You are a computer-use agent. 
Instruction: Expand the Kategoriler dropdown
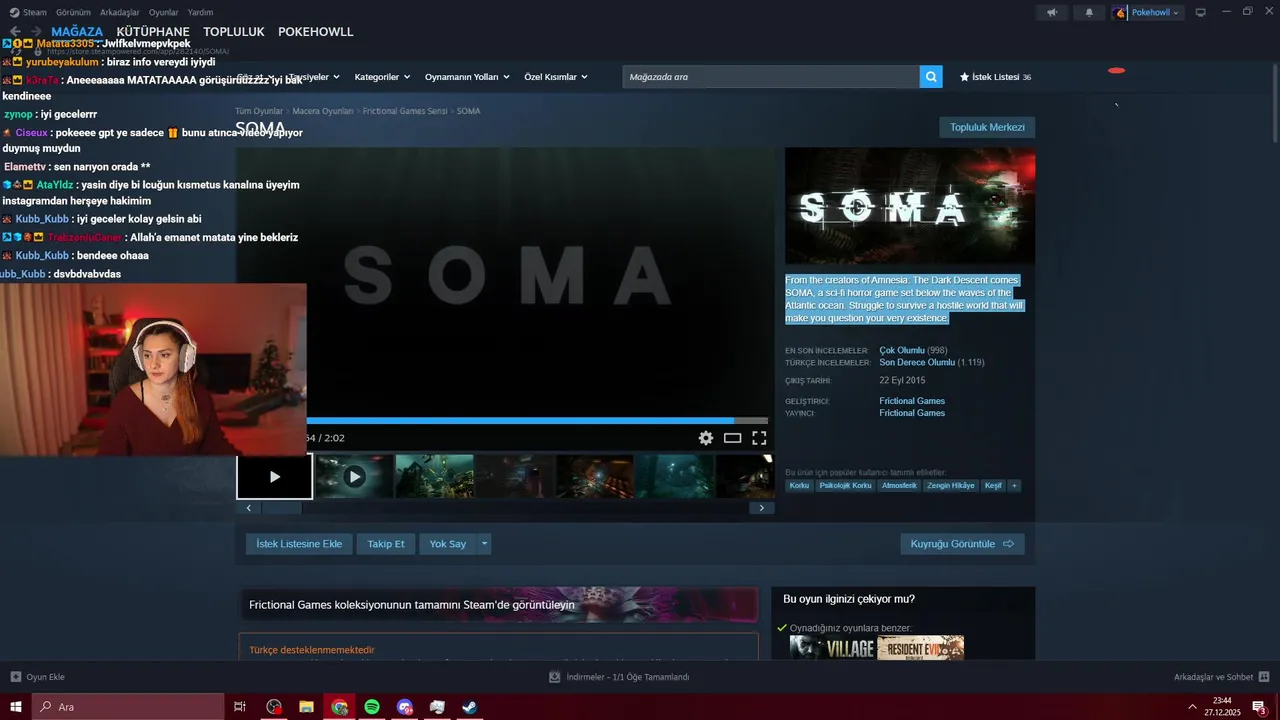[382, 77]
